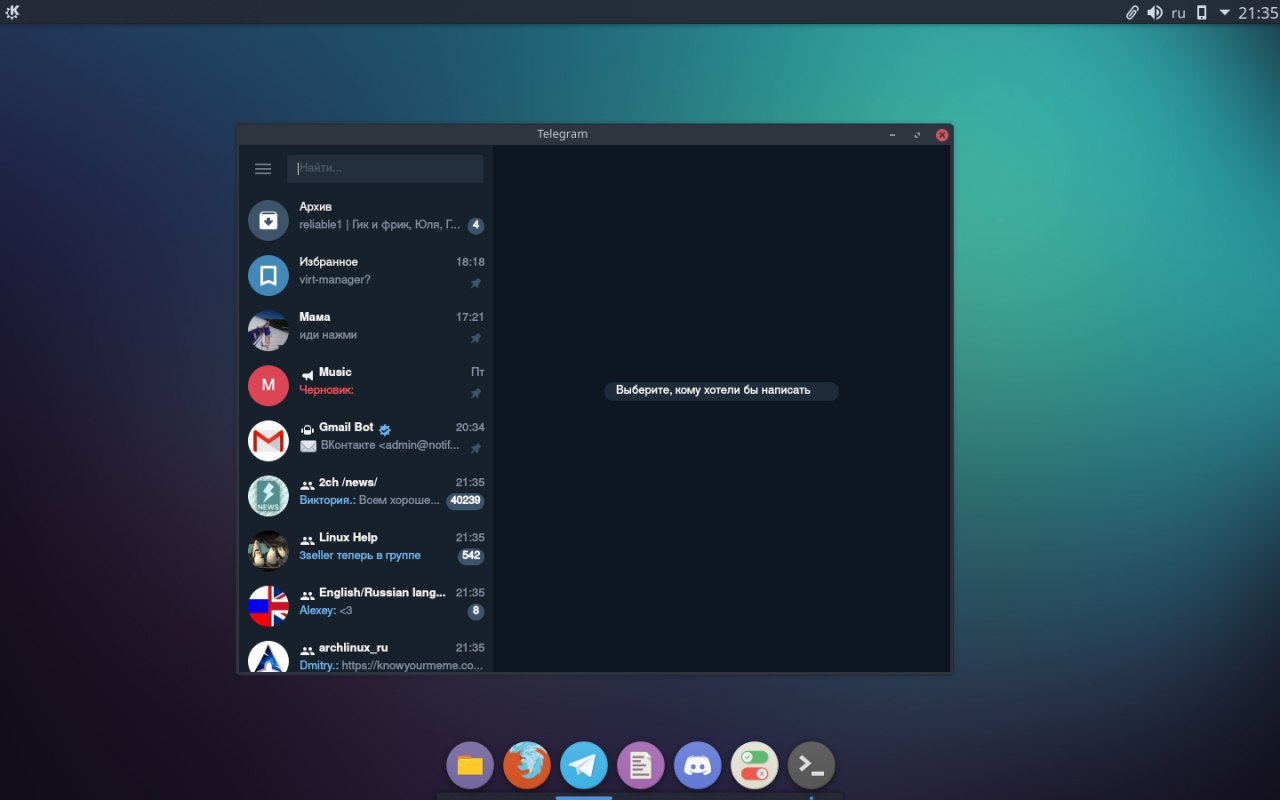Select the Избранное chat title

(328, 262)
